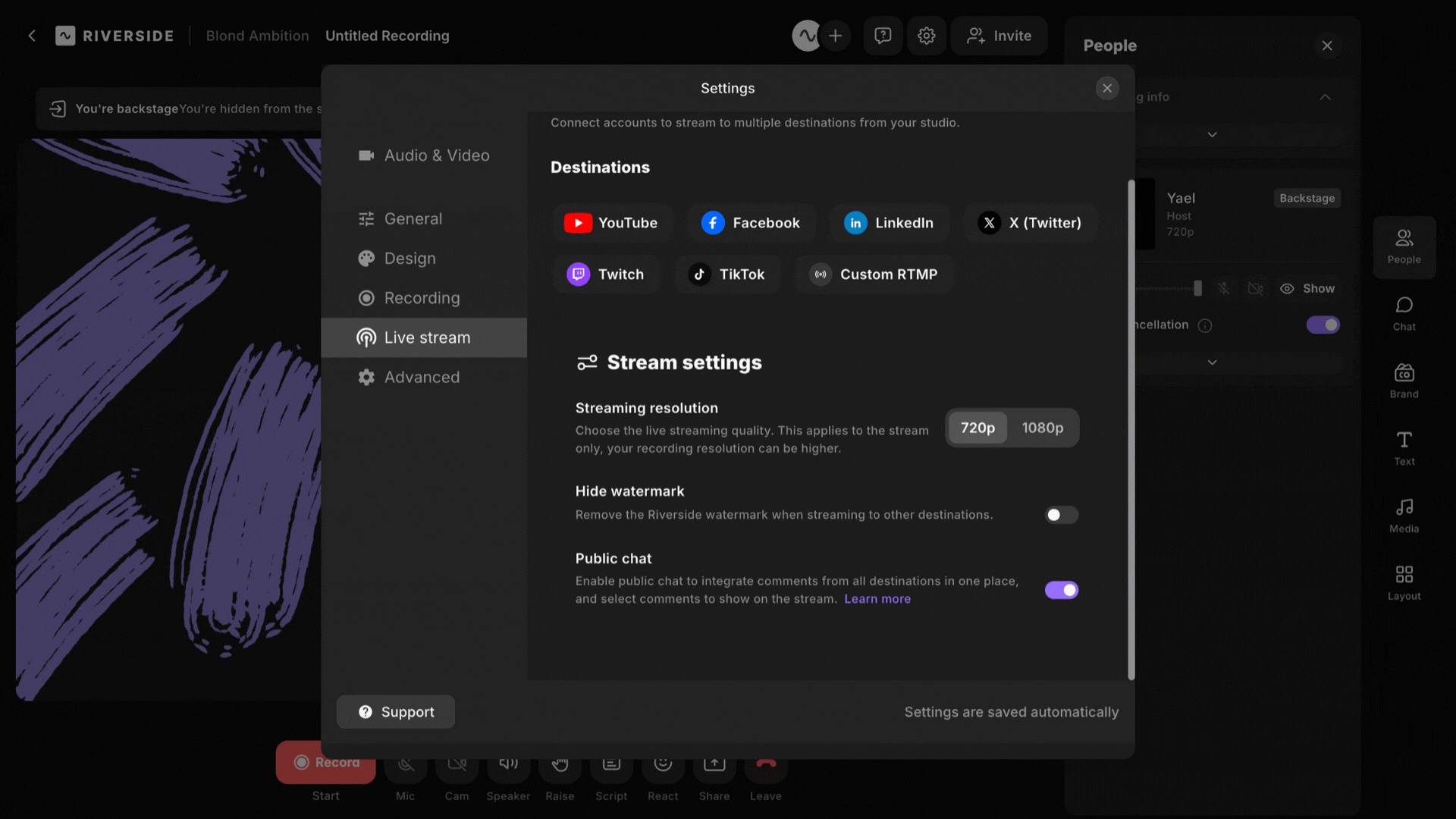Click the Support button
1456x819 pixels.
click(396, 712)
